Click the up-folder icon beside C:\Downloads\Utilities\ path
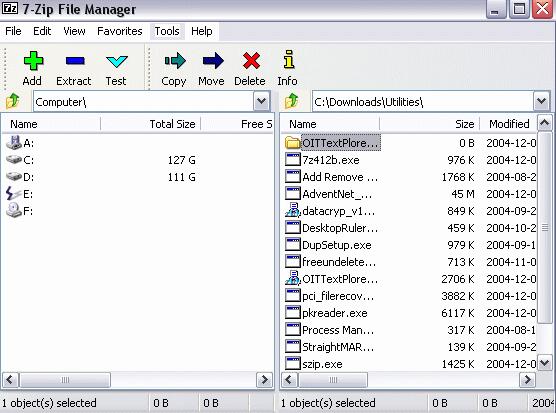556x413 pixels. (x=291, y=101)
